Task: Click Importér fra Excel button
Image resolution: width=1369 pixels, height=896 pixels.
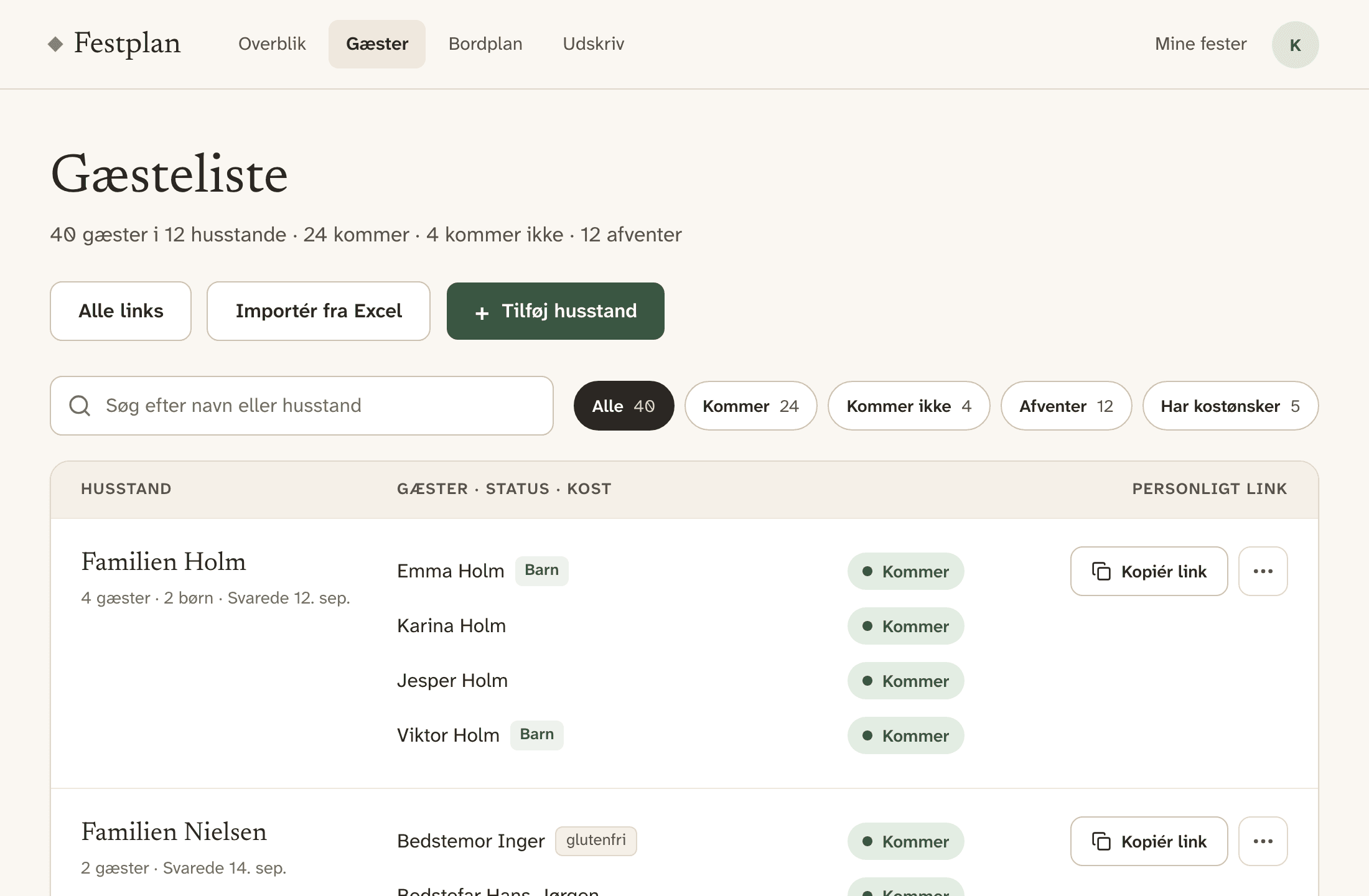Action: point(319,311)
